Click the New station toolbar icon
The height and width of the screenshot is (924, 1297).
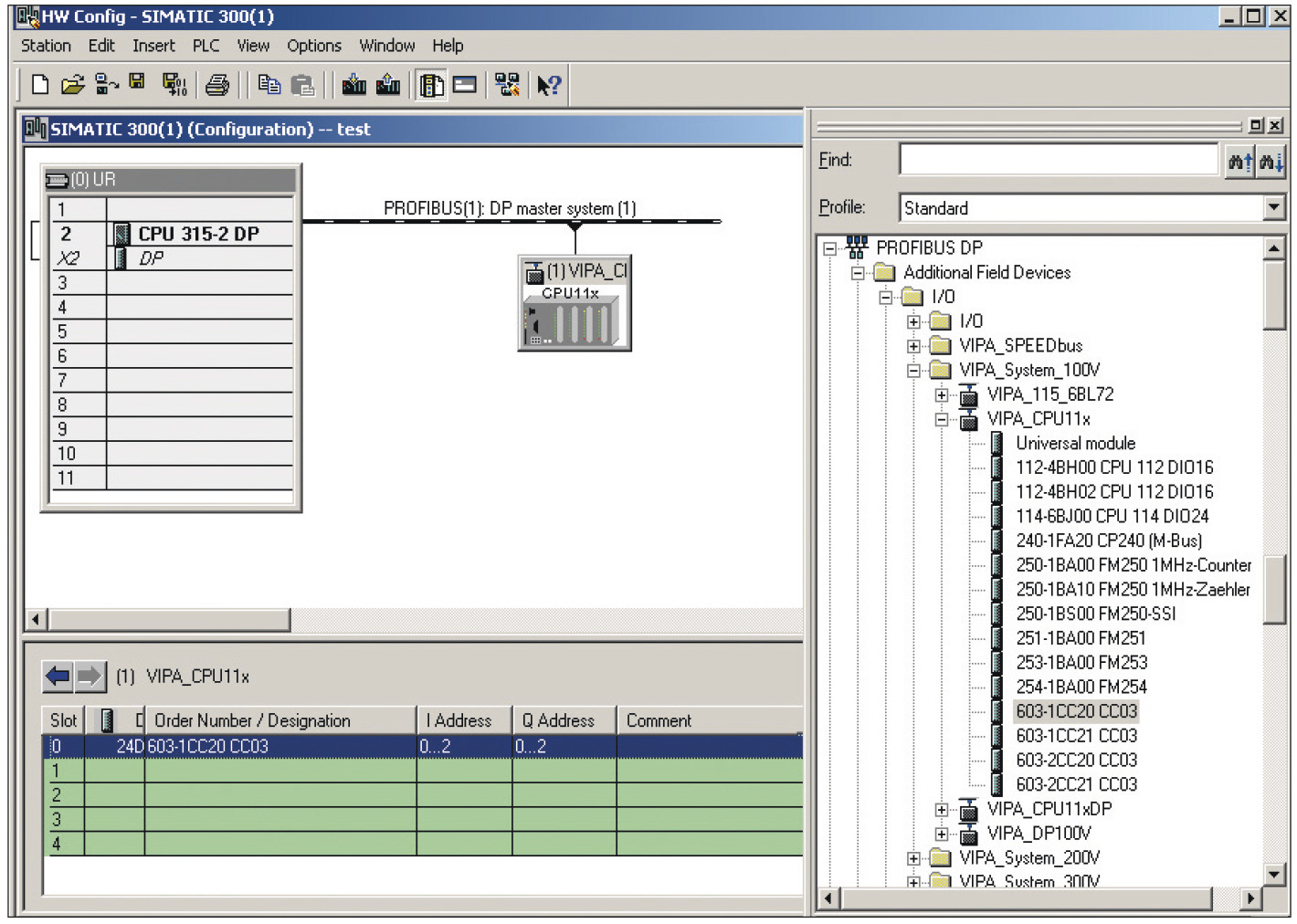(x=40, y=85)
